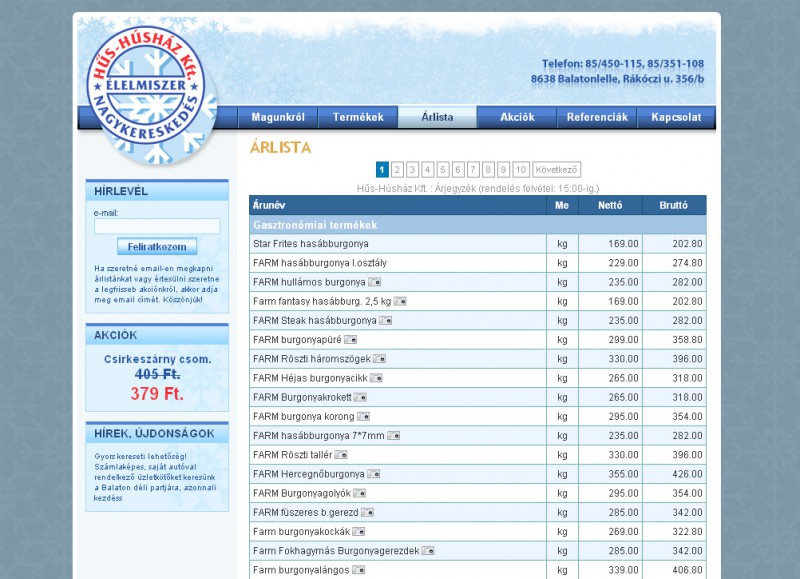Viewport: 800px width, 579px height.
Task: Focus the newsletter e-mail input field
Action: [x=157, y=226]
